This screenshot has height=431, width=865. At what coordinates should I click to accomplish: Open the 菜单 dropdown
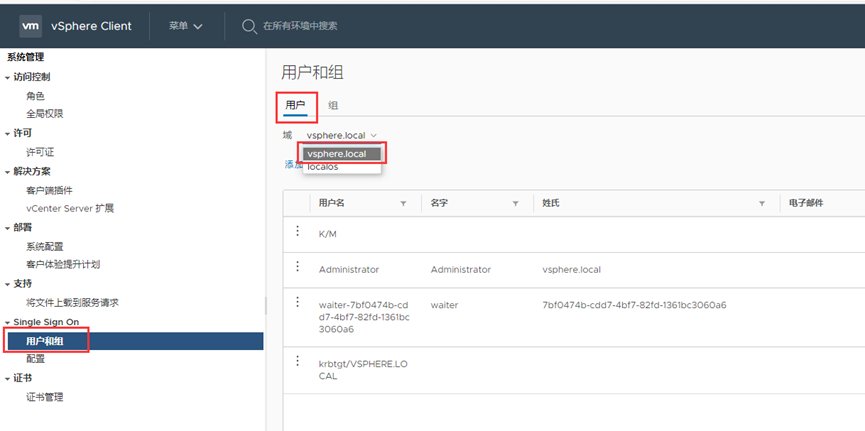pyautogui.click(x=186, y=26)
